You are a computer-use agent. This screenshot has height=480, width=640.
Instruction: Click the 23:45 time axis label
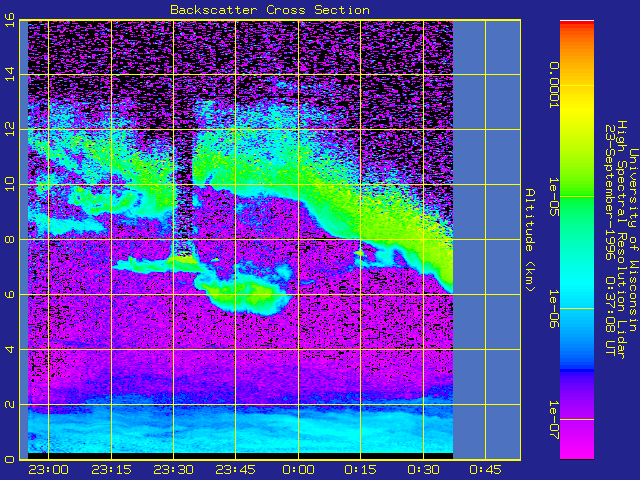(236, 470)
